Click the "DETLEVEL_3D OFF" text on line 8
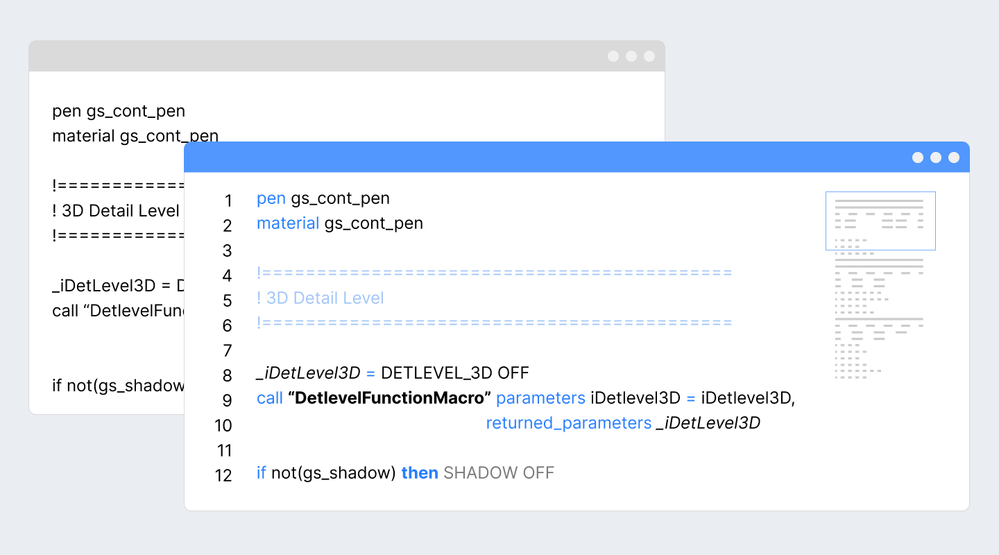Image resolution: width=999 pixels, height=555 pixels. pyautogui.click(x=454, y=373)
